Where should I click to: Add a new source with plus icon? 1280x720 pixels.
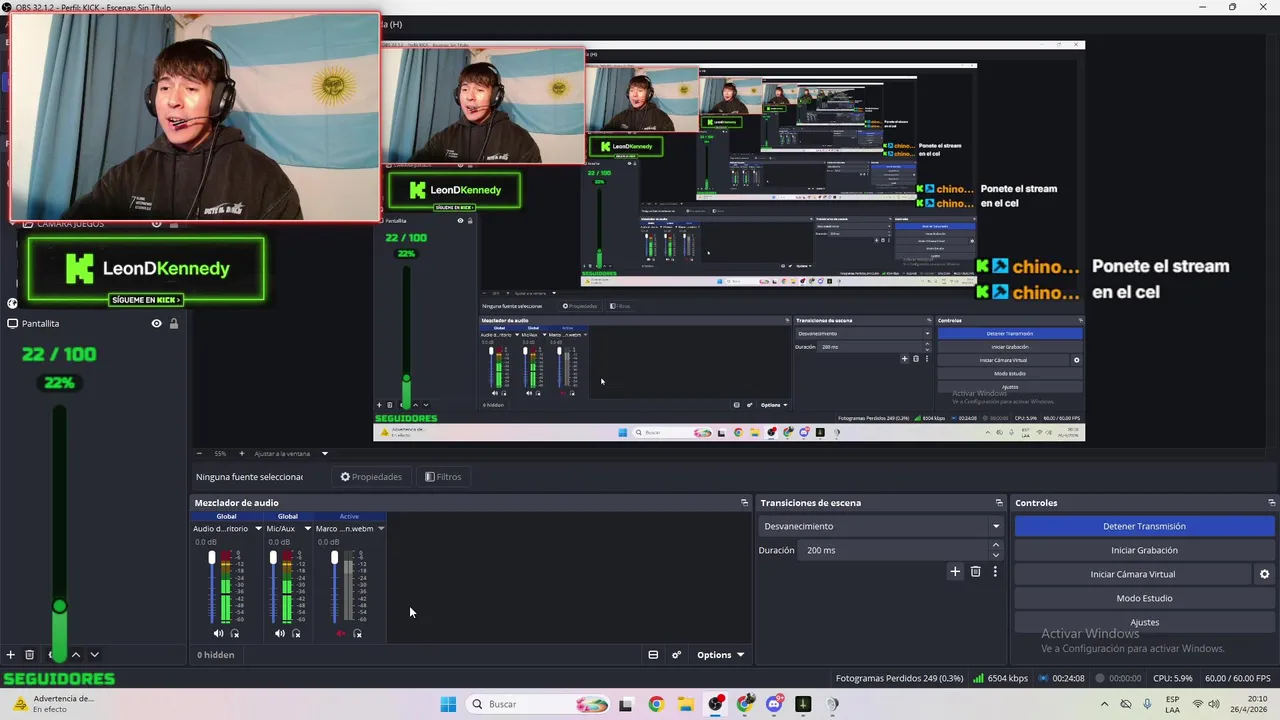click(10, 655)
